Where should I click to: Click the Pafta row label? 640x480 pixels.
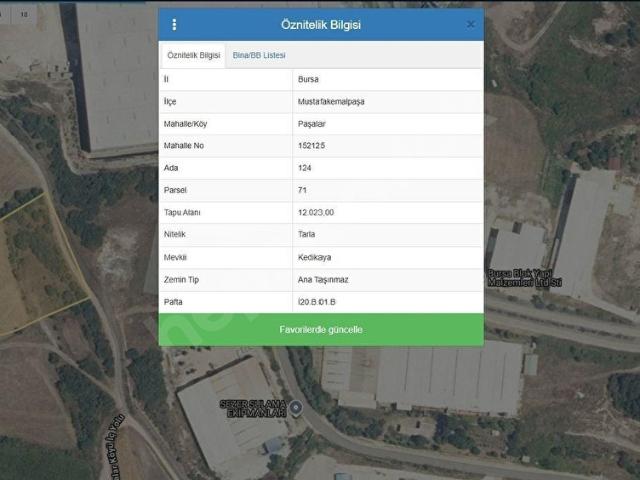coord(173,302)
